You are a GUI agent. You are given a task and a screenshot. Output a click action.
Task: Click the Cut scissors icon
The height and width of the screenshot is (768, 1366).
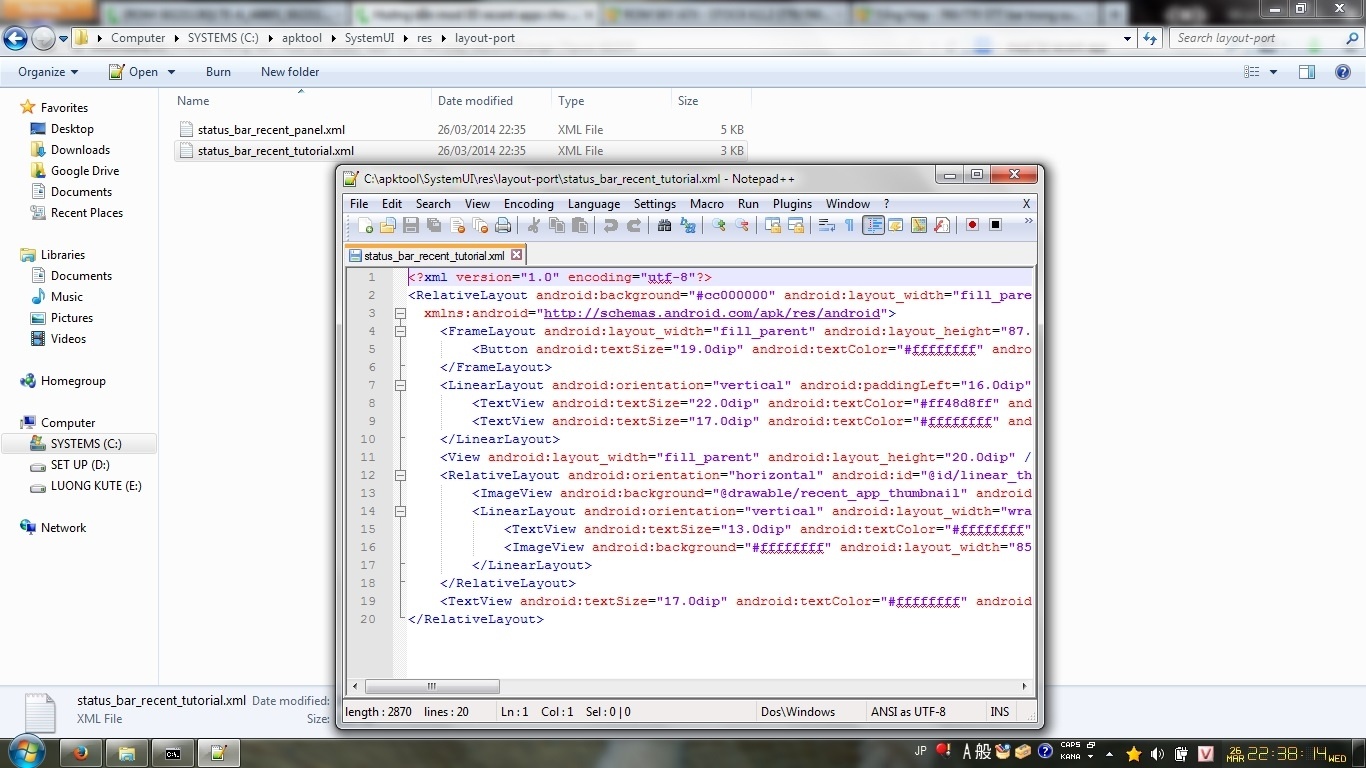click(x=534, y=226)
